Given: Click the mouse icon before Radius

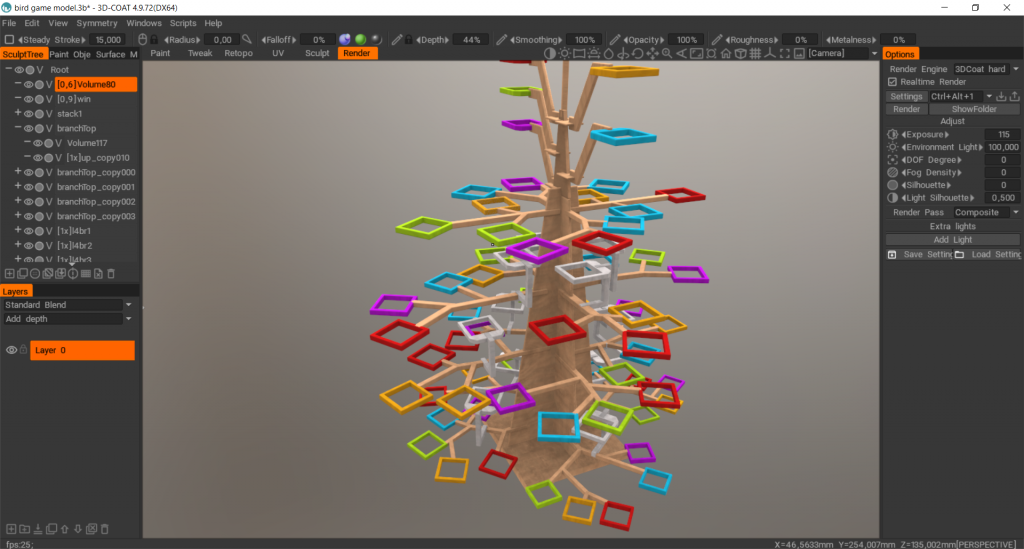Looking at the screenshot, I should click(x=142, y=40).
